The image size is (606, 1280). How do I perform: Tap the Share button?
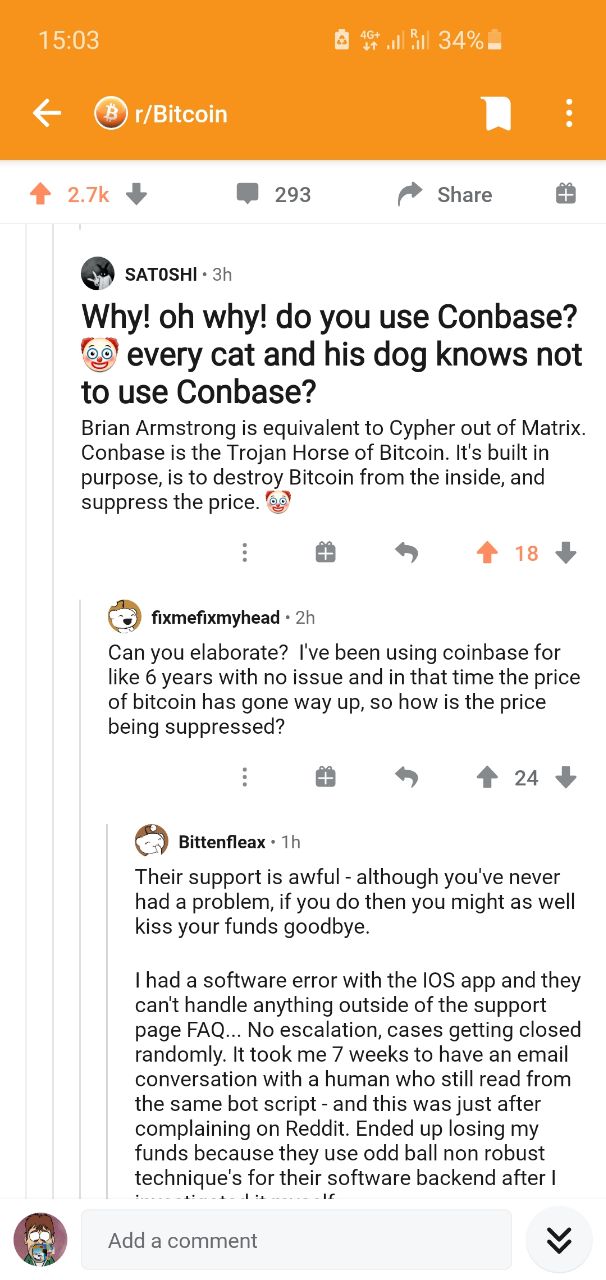pos(445,194)
